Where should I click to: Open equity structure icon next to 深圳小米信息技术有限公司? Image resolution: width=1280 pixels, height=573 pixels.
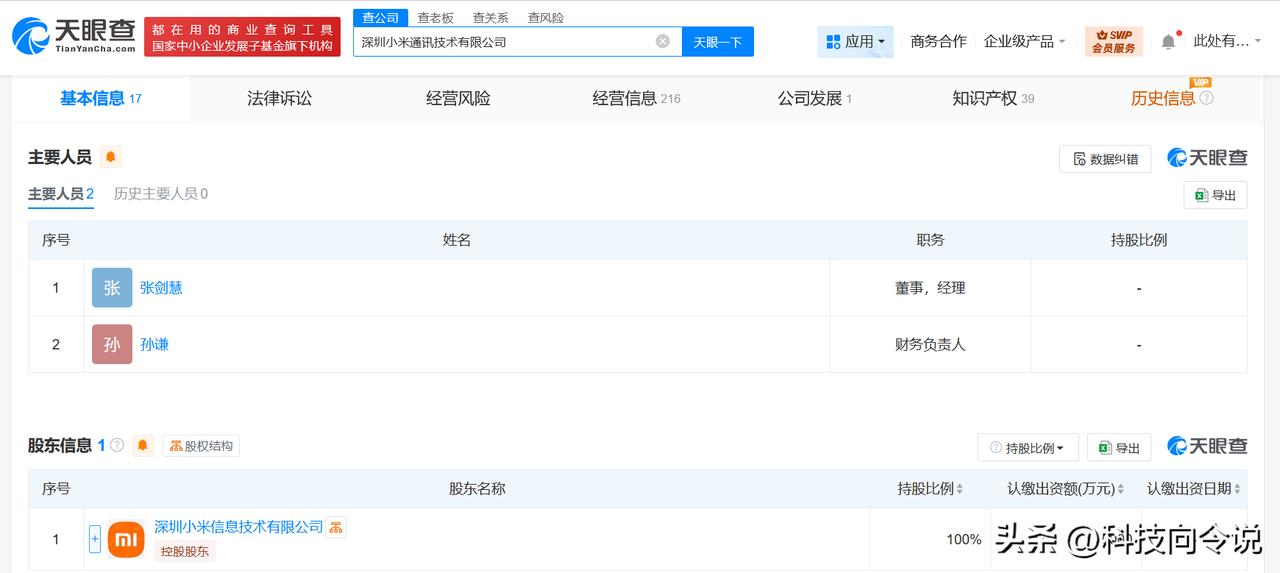tap(336, 527)
